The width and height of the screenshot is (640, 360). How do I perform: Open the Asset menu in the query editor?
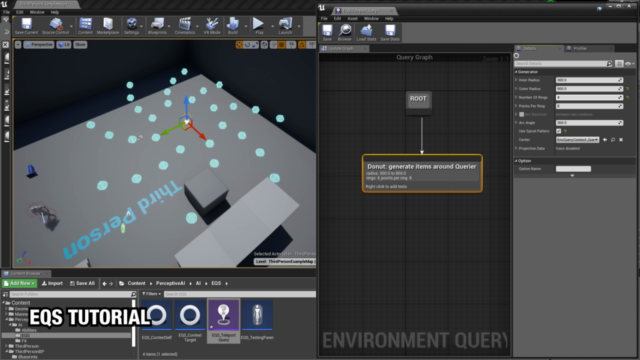point(352,18)
